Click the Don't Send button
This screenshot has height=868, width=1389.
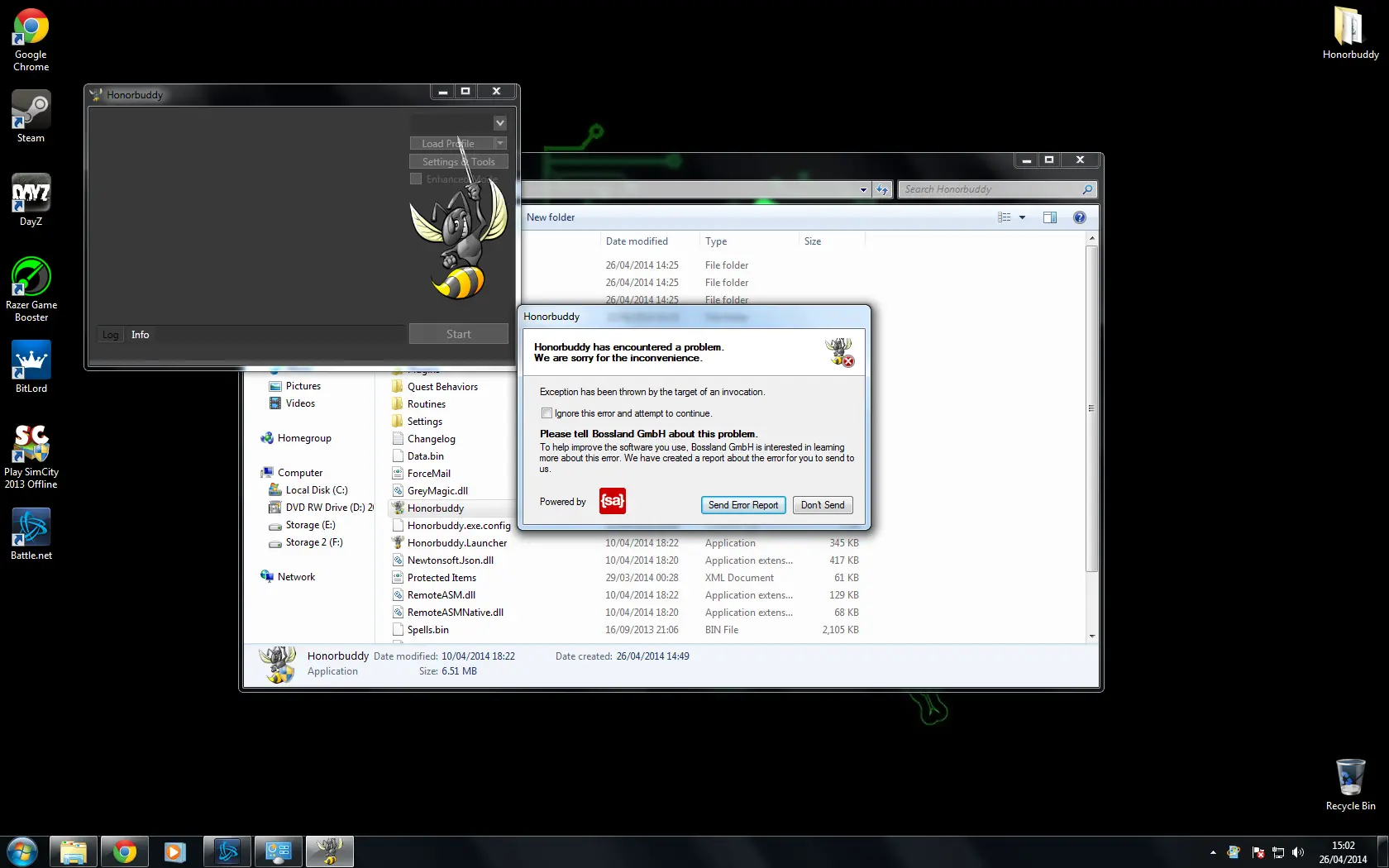click(823, 505)
